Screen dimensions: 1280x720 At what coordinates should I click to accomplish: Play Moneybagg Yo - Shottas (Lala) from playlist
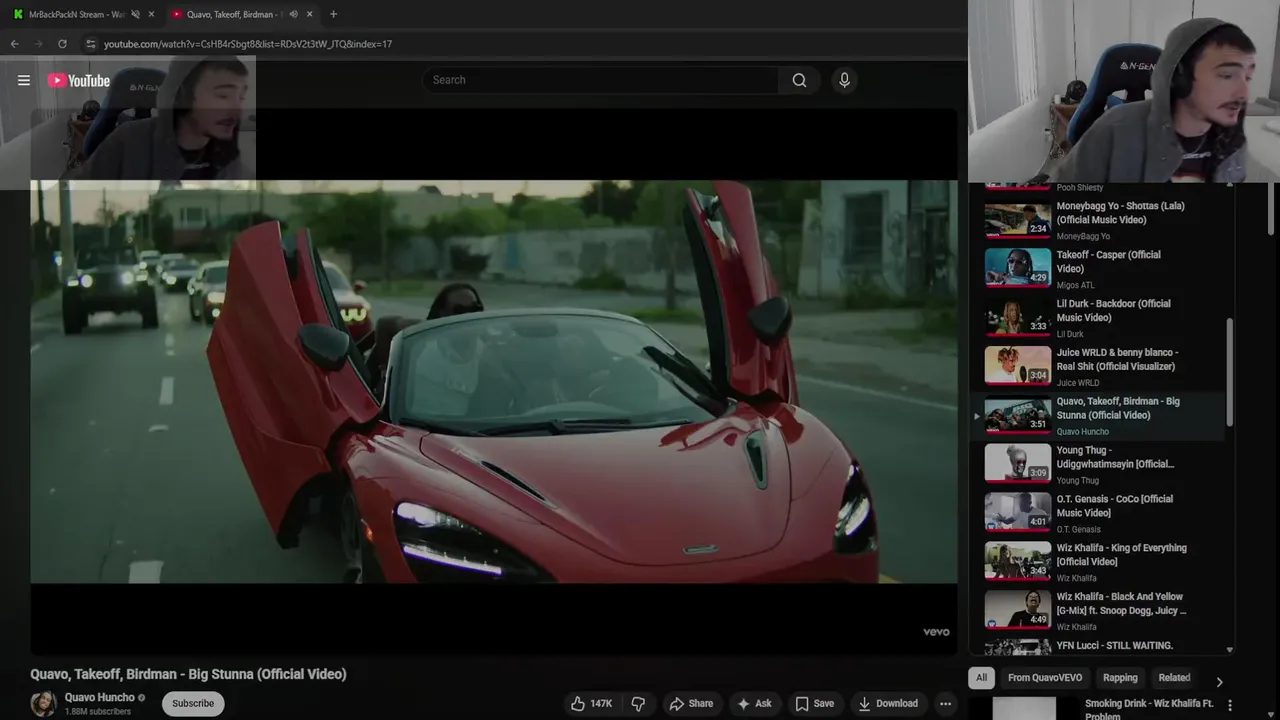tap(1120, 213)
